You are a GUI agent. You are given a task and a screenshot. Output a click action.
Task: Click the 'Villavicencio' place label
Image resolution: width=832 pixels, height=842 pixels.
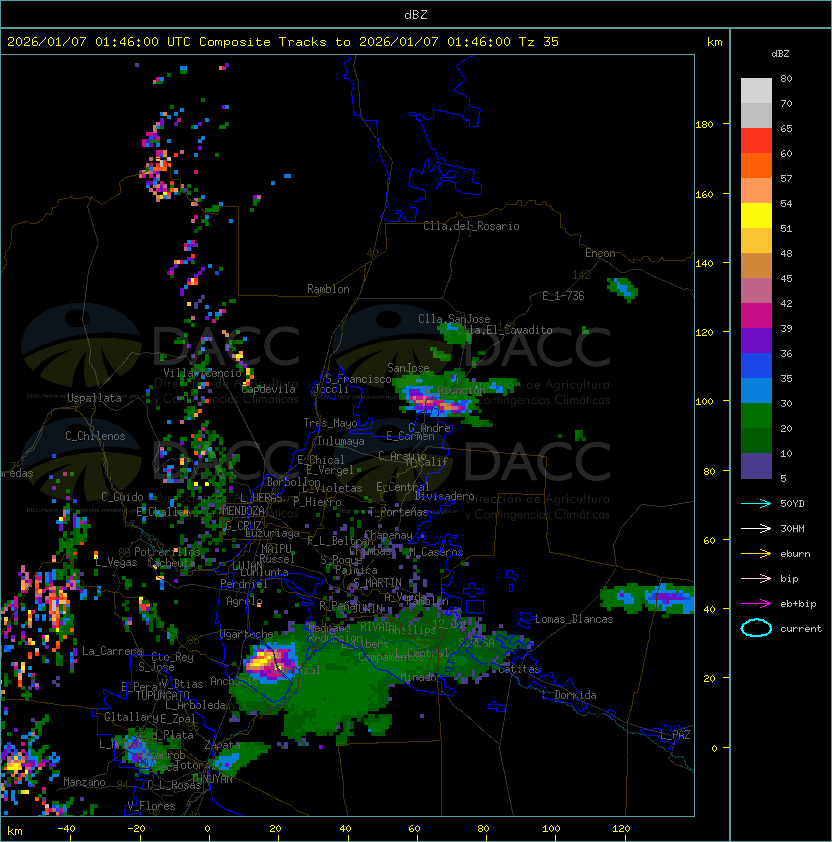click(202, 373)
